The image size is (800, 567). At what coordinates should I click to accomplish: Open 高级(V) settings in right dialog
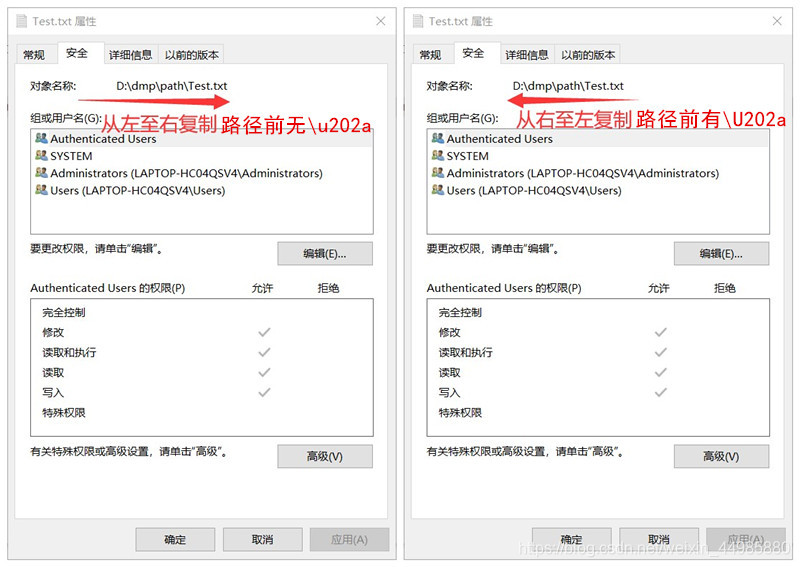(x=721, y=456)
